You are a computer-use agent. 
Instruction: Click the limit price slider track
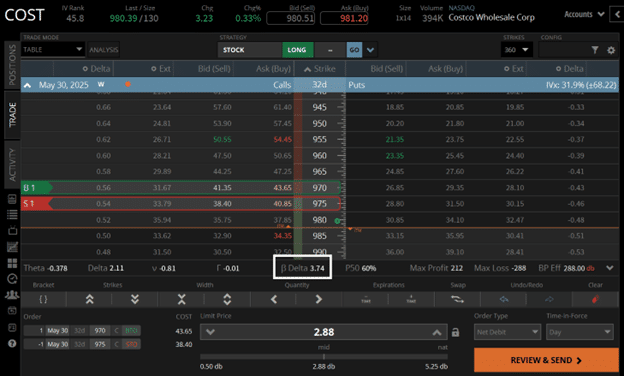point(324,357)
